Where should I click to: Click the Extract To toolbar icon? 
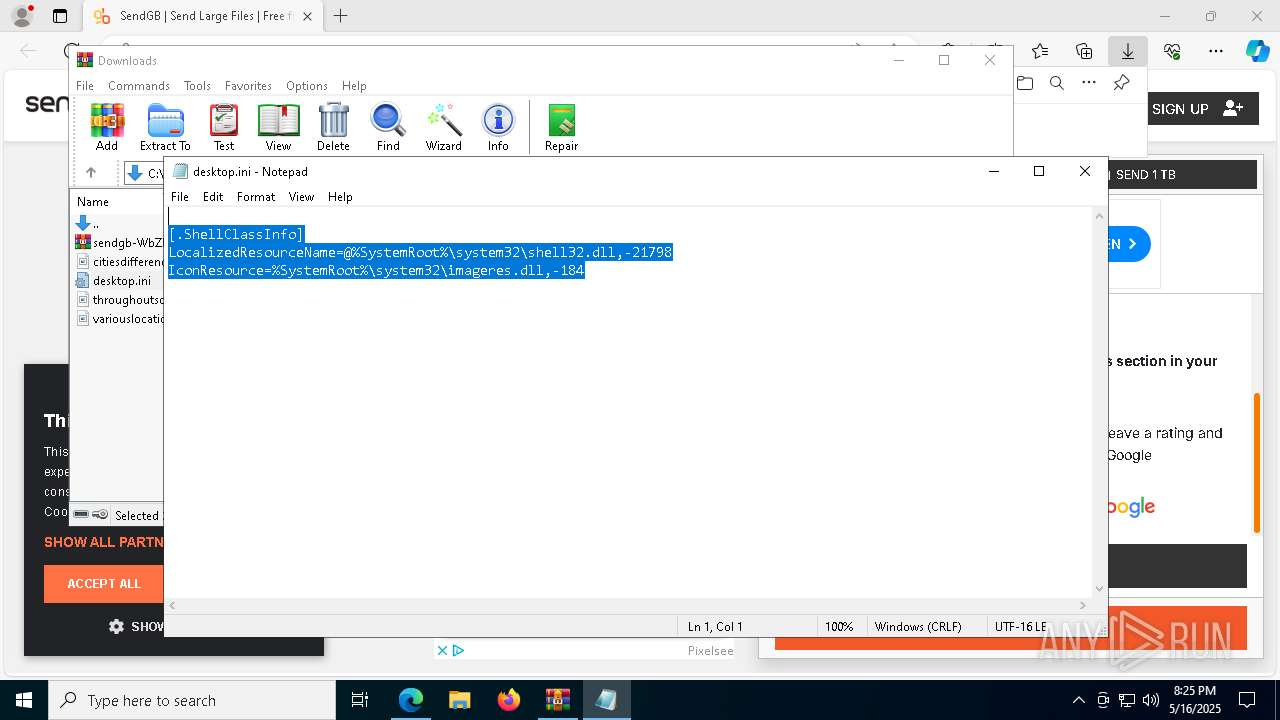coord(165,127)
